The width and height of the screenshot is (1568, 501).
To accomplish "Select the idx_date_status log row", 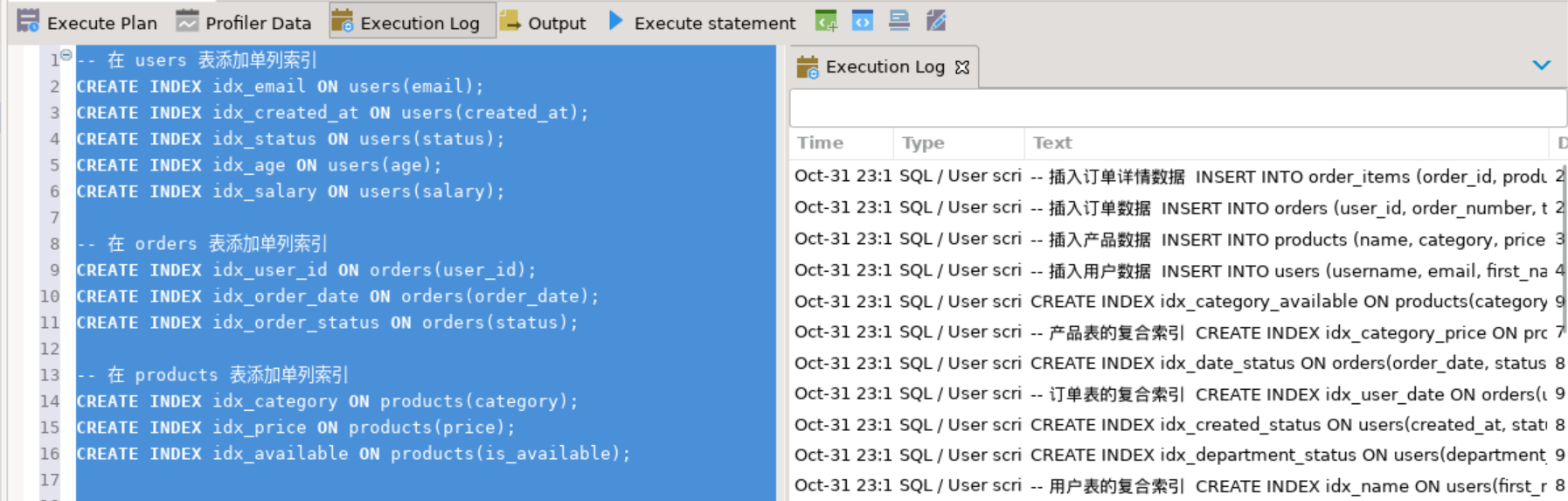I will [x=1177, y=363].
